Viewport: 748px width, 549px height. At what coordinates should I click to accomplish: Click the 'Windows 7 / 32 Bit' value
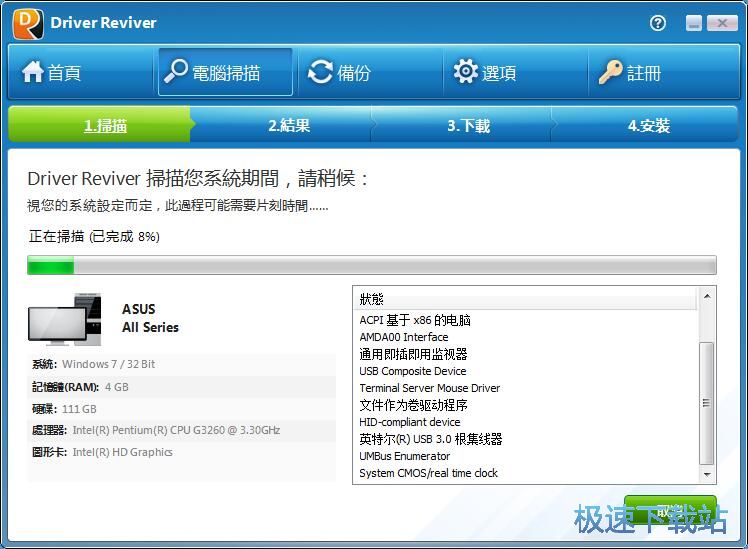pos(108,364)
